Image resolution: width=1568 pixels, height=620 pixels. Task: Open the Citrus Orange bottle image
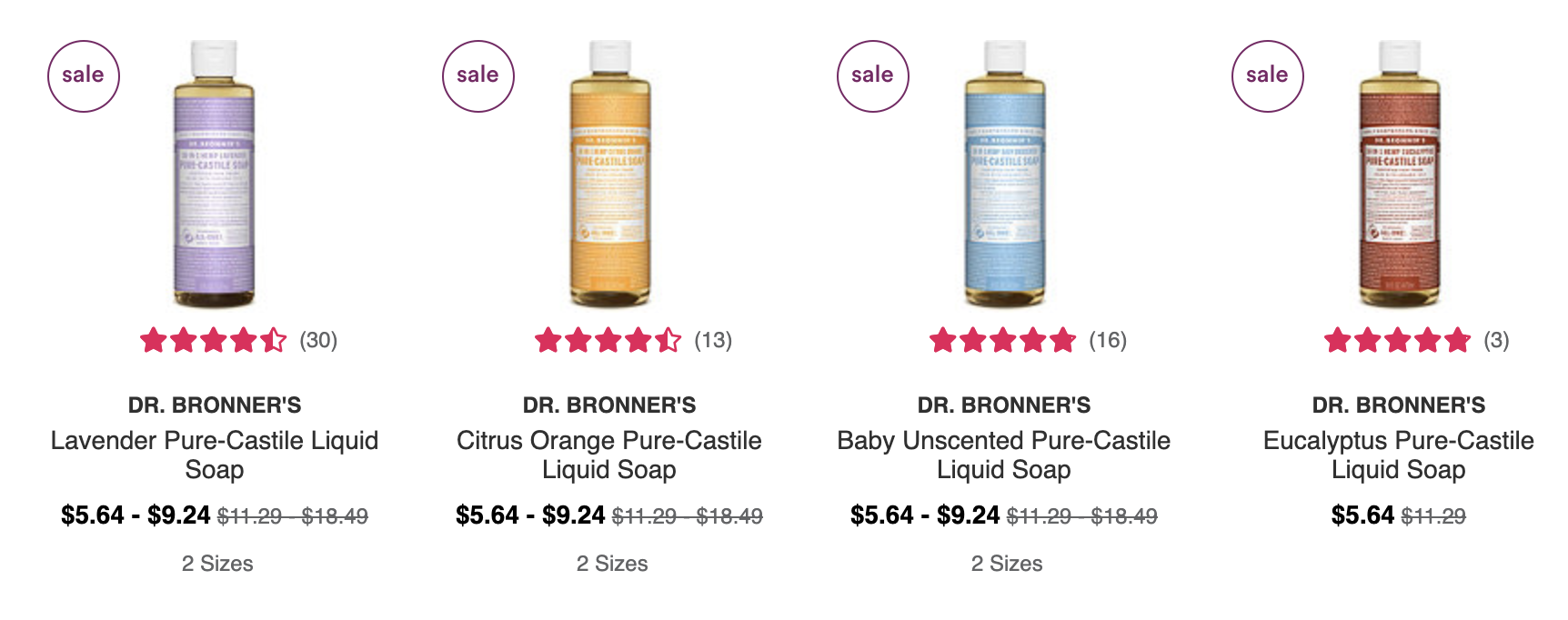point(610,174)
